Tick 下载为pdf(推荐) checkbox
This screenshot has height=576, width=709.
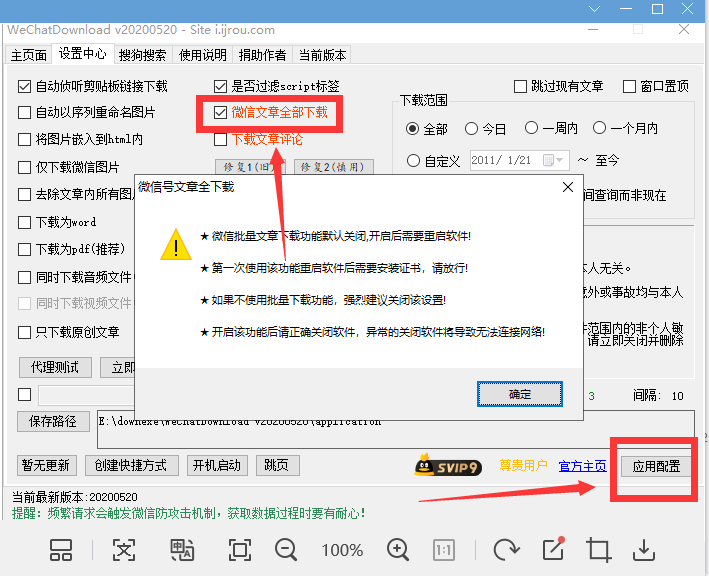[24, 249]
